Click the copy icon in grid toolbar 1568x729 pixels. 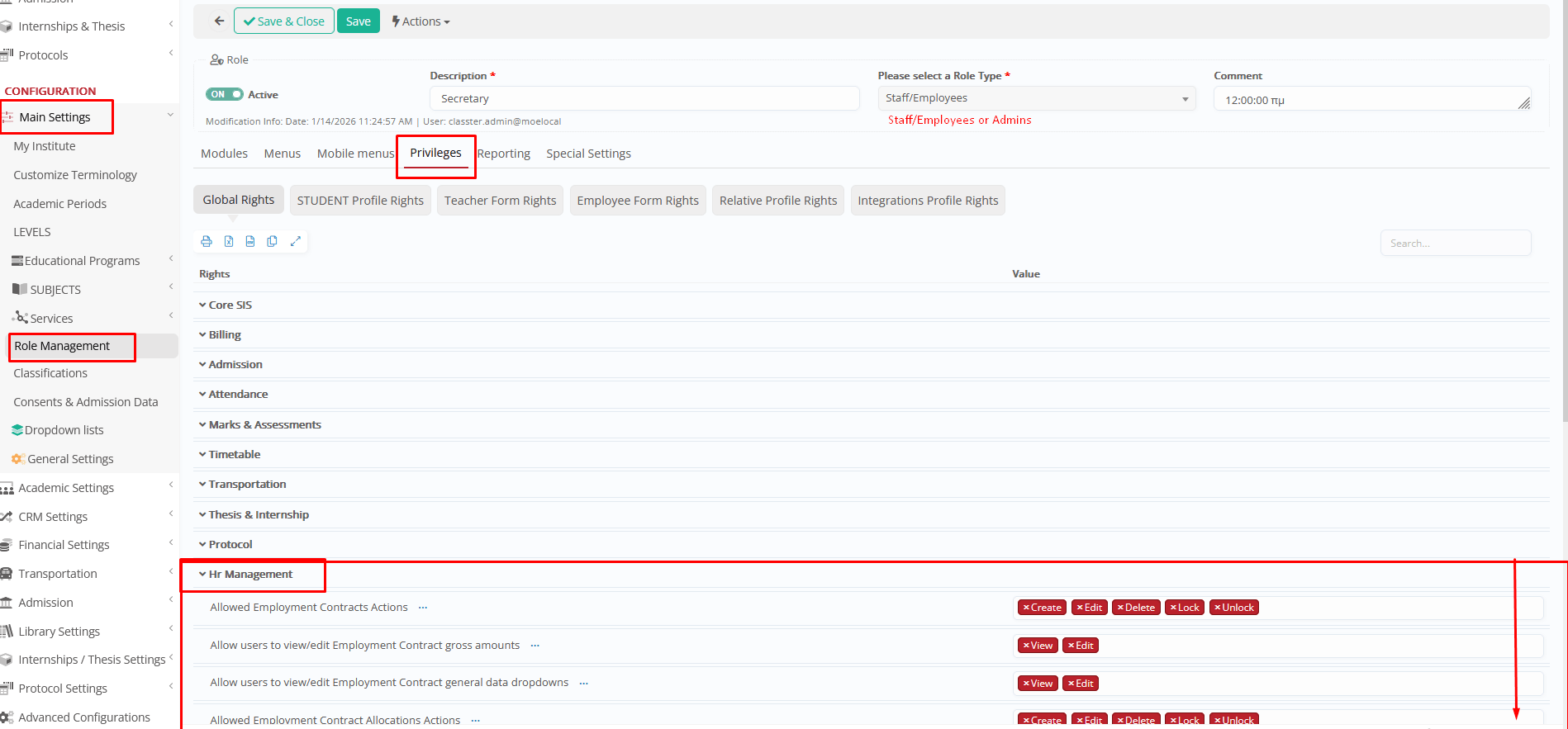(x=272, y=241)
